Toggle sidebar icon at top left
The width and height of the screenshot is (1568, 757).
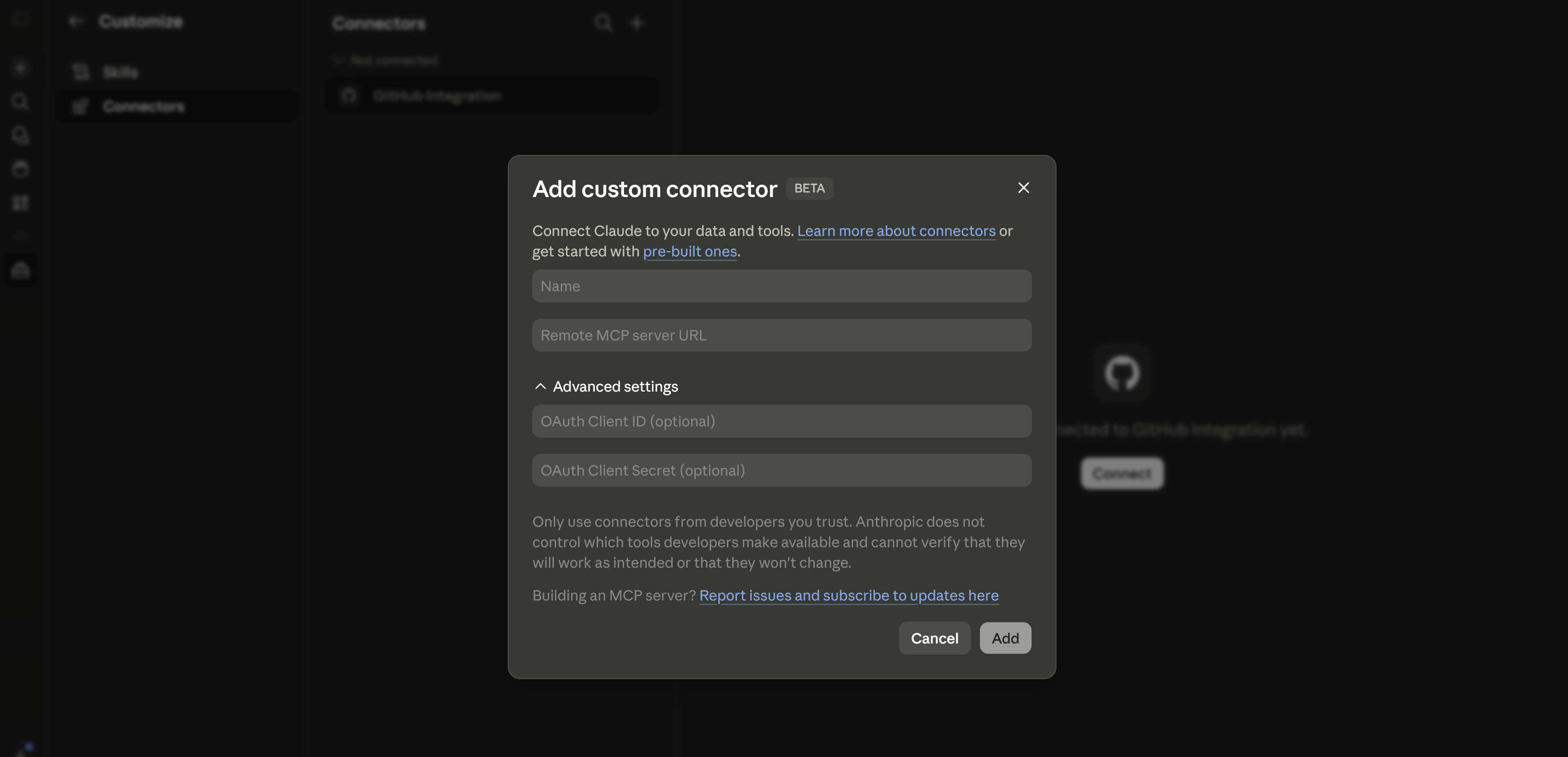point(21,20)
